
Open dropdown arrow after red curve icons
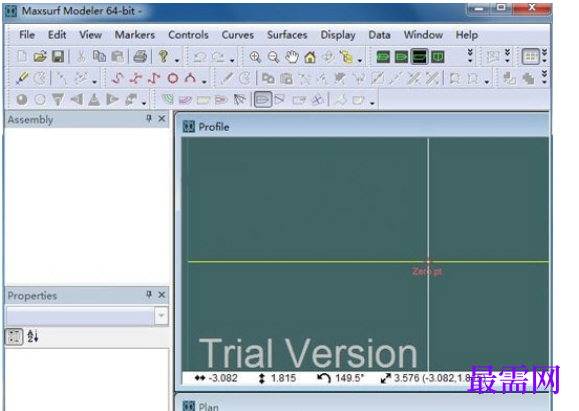[204, 82]
